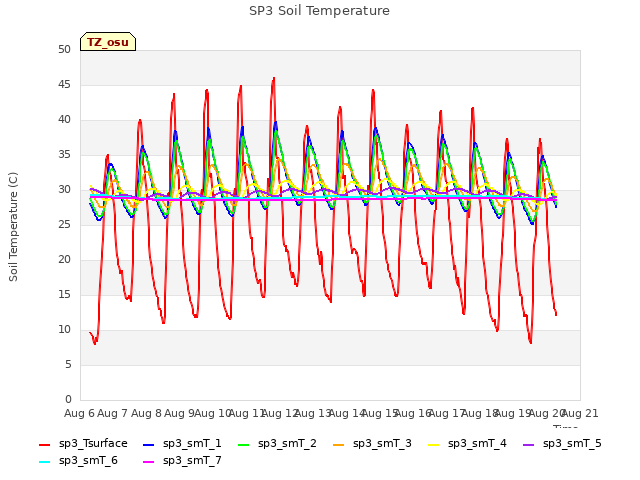The width and height of the screenshot is (640, 480).
Task: Click the yellow sp3_smT_4 legend swatch
Action: 433,444
